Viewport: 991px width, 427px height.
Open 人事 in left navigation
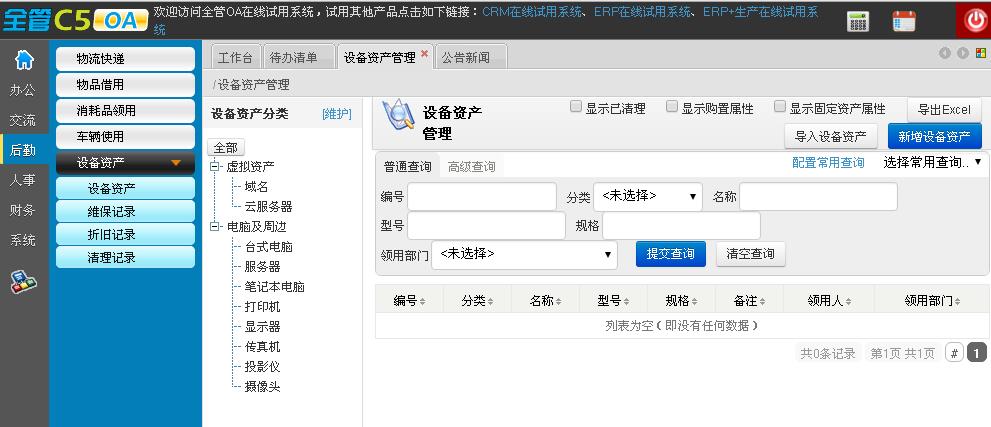click(23, 181)
